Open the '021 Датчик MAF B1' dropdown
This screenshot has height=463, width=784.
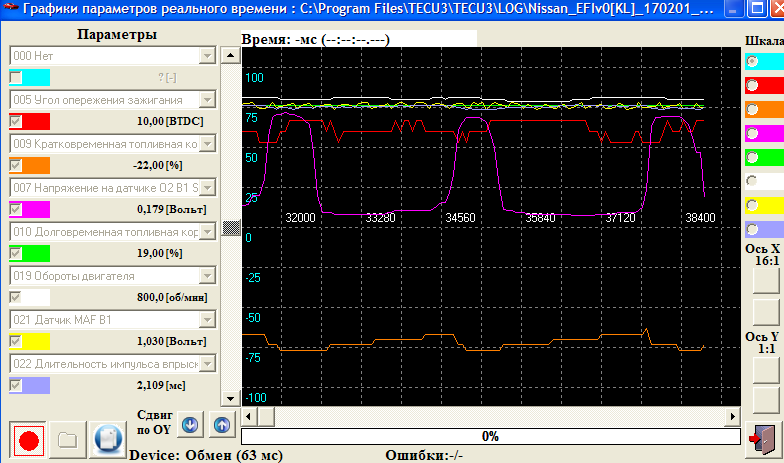[x=207, y=320]
